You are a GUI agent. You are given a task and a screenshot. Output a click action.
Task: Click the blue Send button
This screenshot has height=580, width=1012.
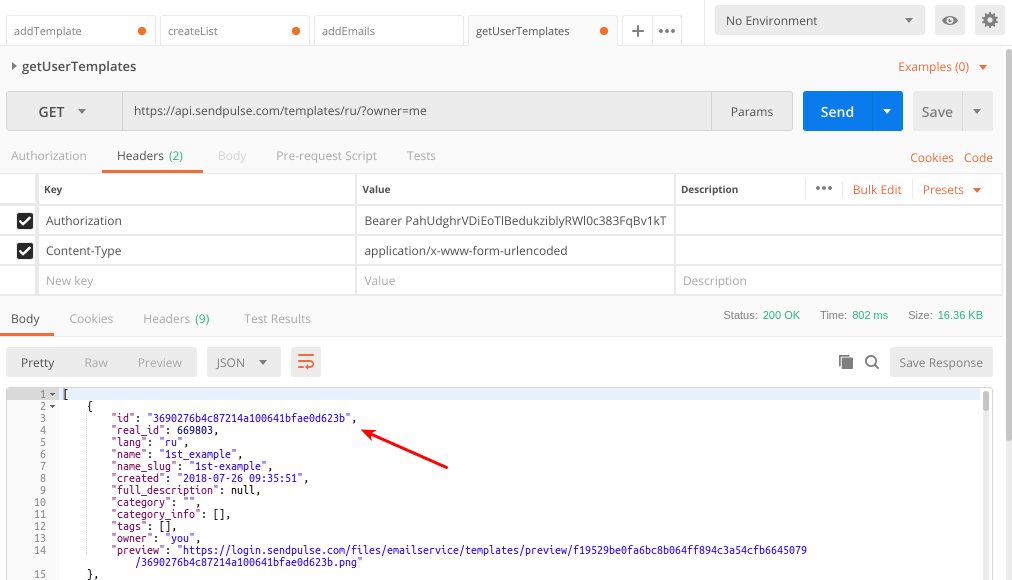[x=837, y=112]
